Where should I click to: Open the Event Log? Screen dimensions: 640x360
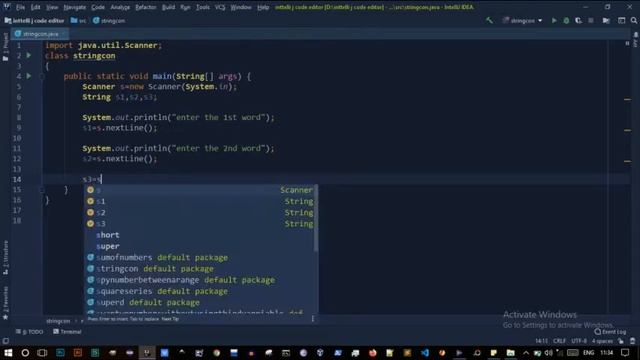(x=610, y=332)
